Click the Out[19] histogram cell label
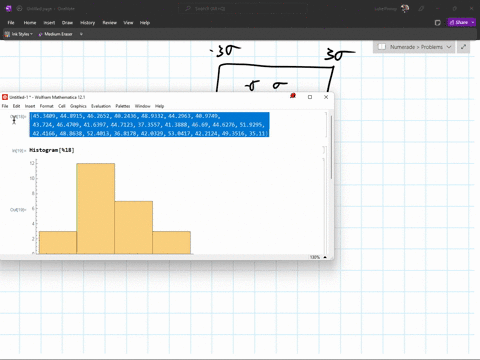The width and height of the screenshot is (480, 360). [x=18, y=210]
